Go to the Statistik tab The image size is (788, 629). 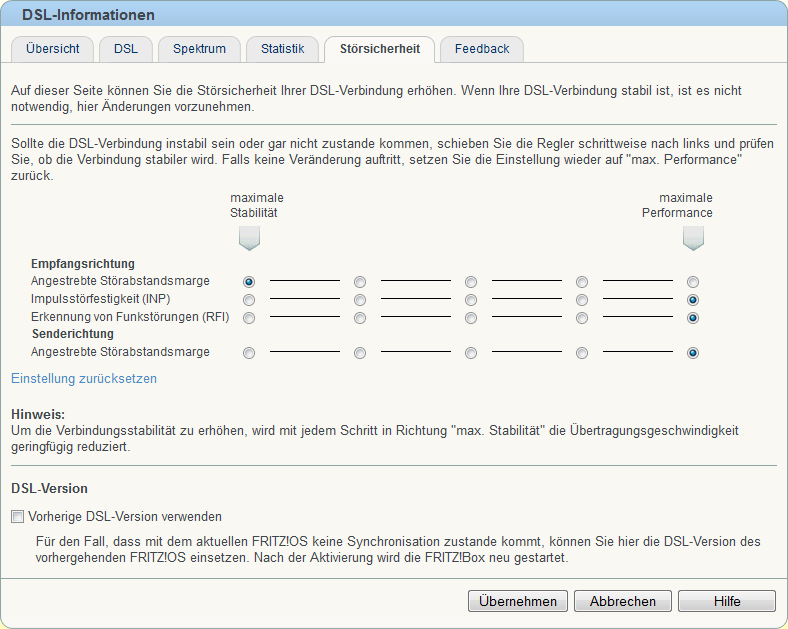pos(282,49)
